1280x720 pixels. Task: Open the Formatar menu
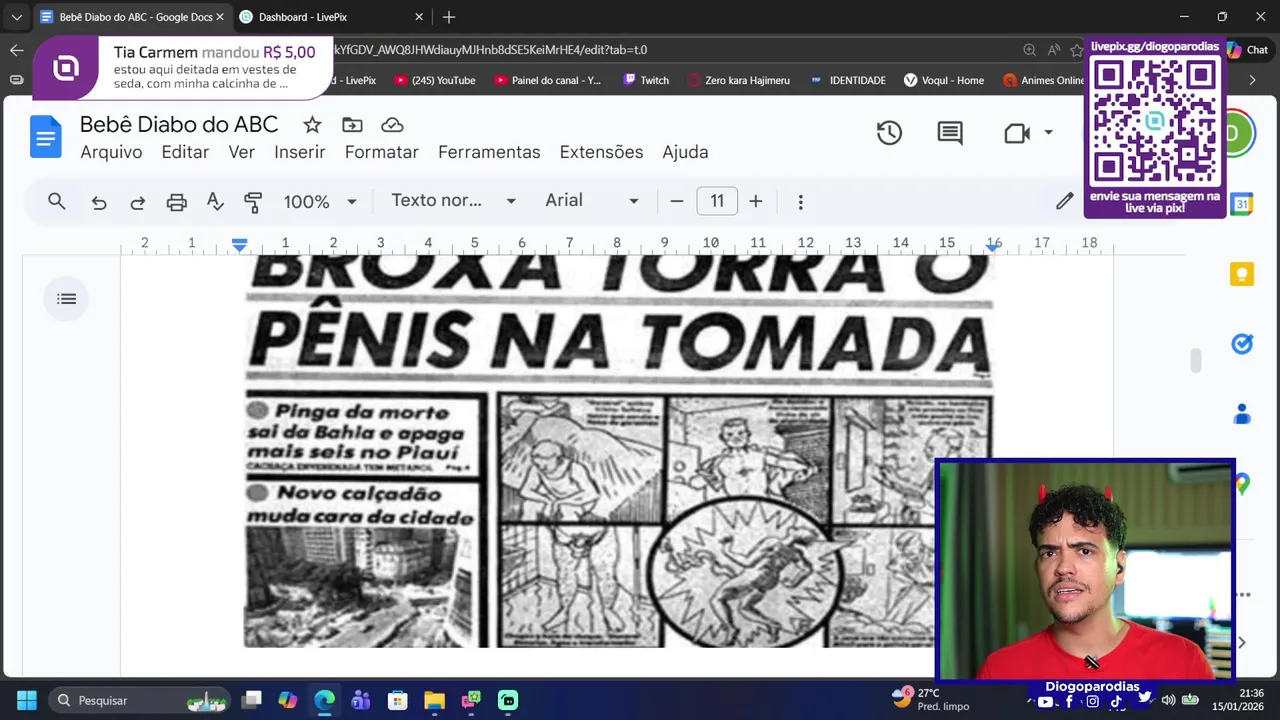point(381,152)
